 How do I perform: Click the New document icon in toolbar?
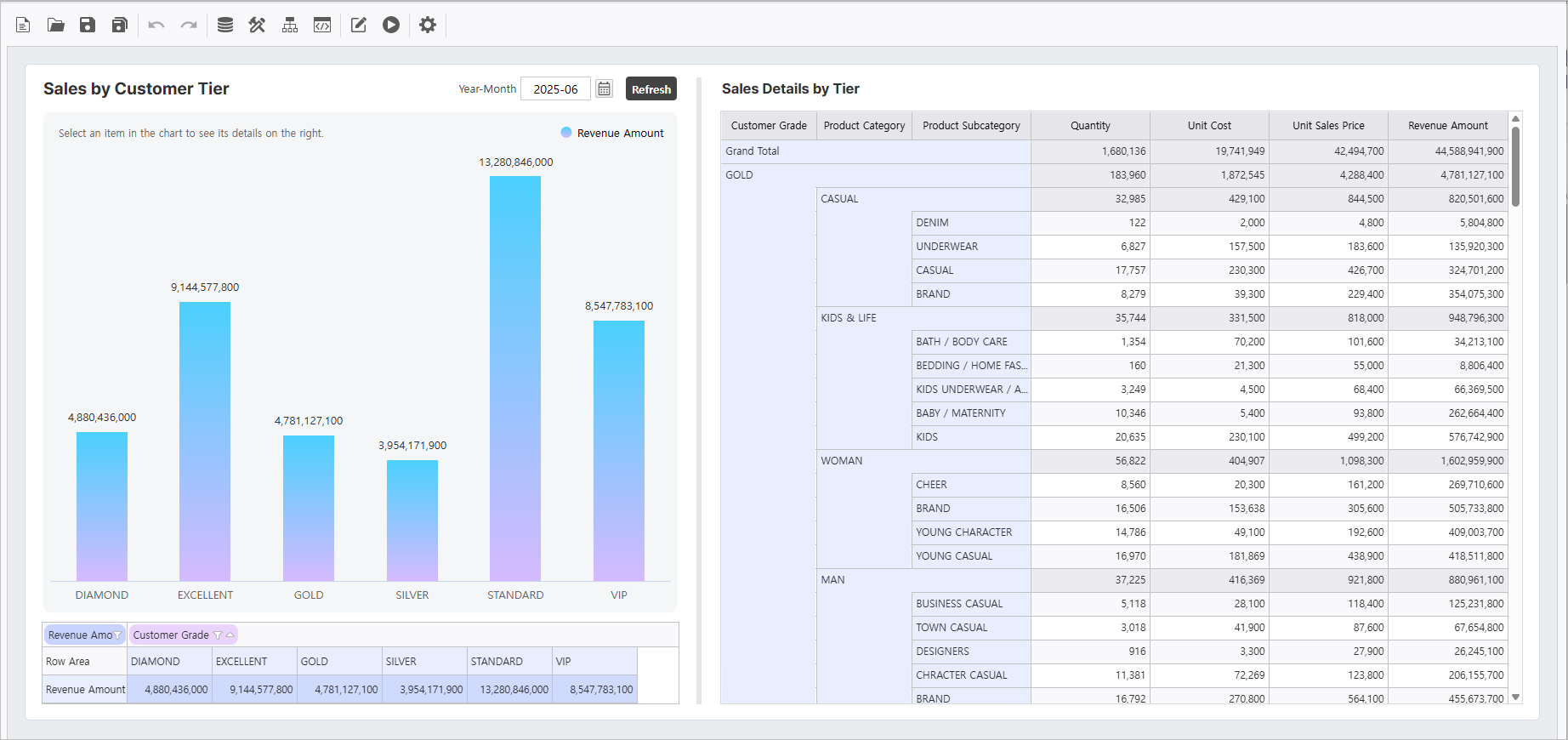tap(23, 25)
